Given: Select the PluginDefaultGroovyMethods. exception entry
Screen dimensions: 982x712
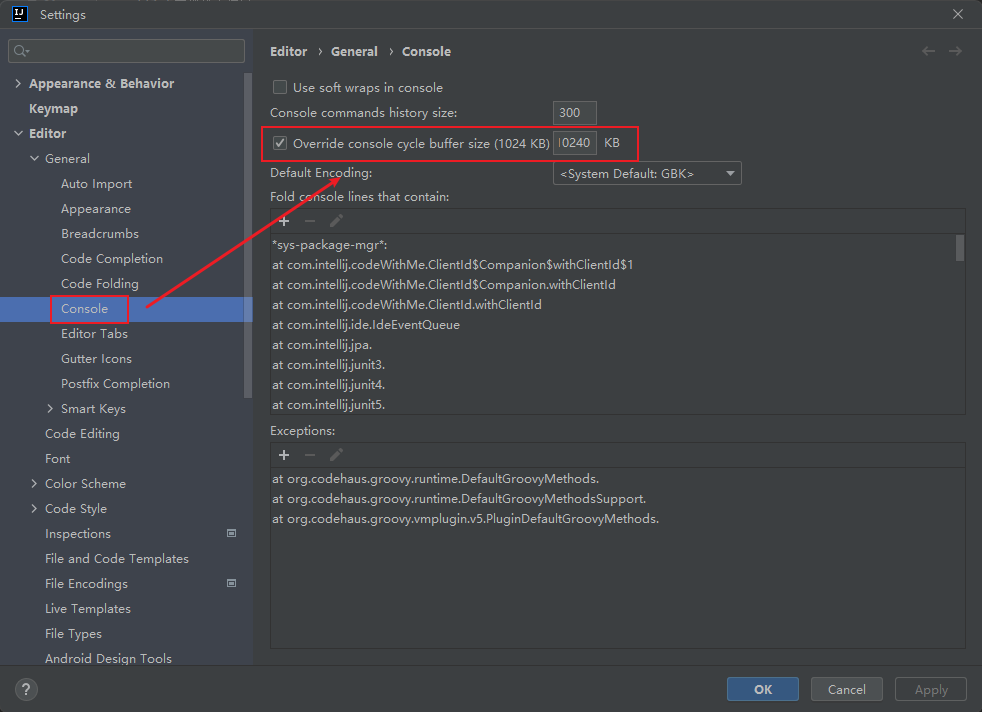Looking at the screenshot, I should click(x=465, y=519).
